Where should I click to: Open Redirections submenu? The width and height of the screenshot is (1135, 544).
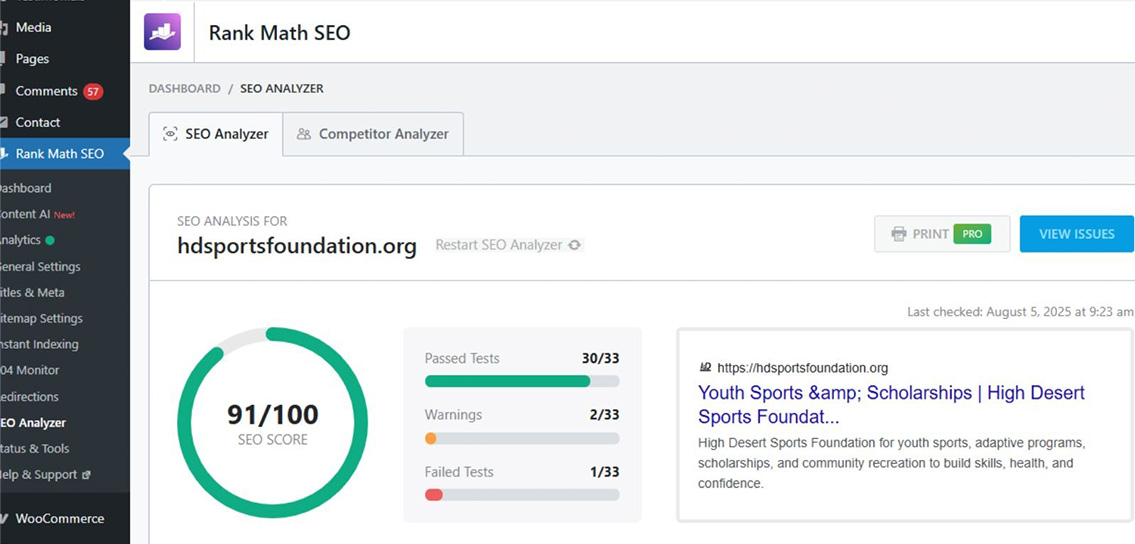pos(30,396)
